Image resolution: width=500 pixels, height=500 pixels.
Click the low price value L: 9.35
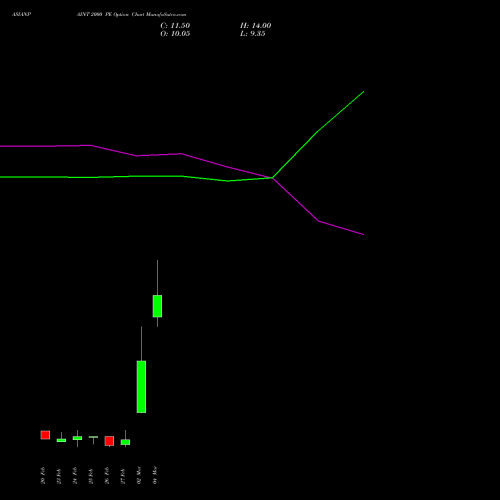coord(252,34)
